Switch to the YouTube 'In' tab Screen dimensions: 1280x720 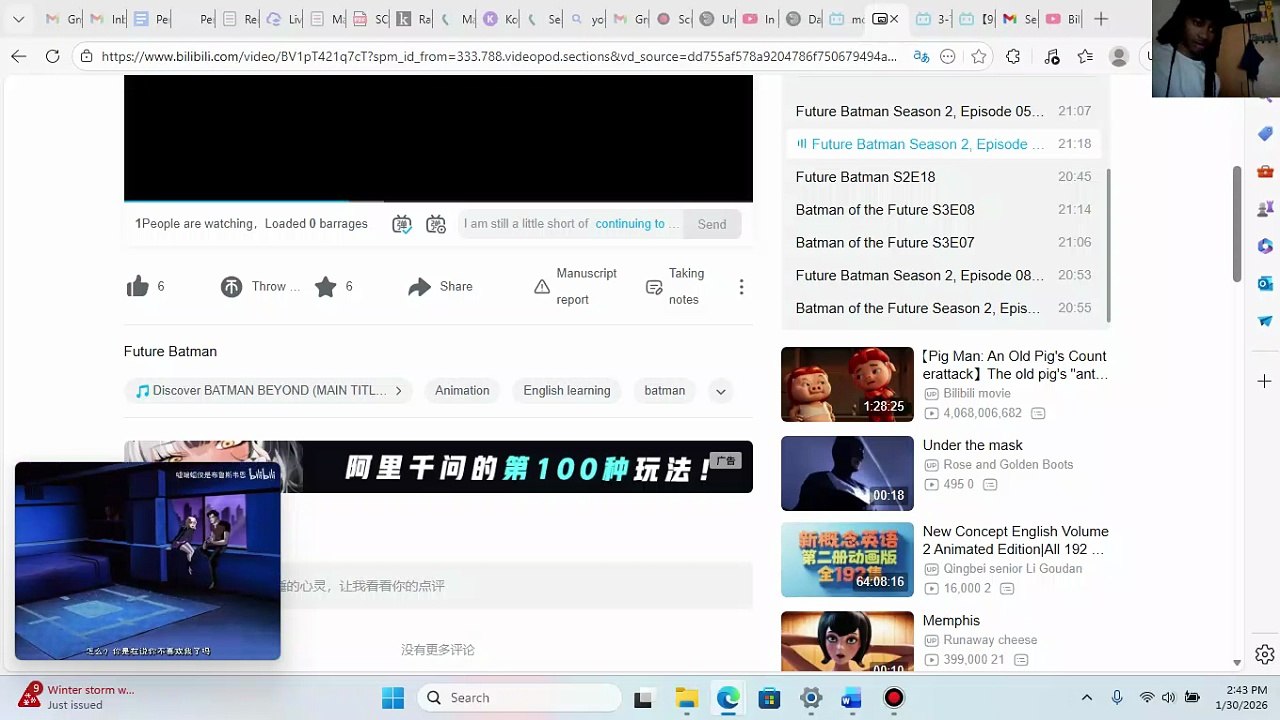click(x=758, y=19)
